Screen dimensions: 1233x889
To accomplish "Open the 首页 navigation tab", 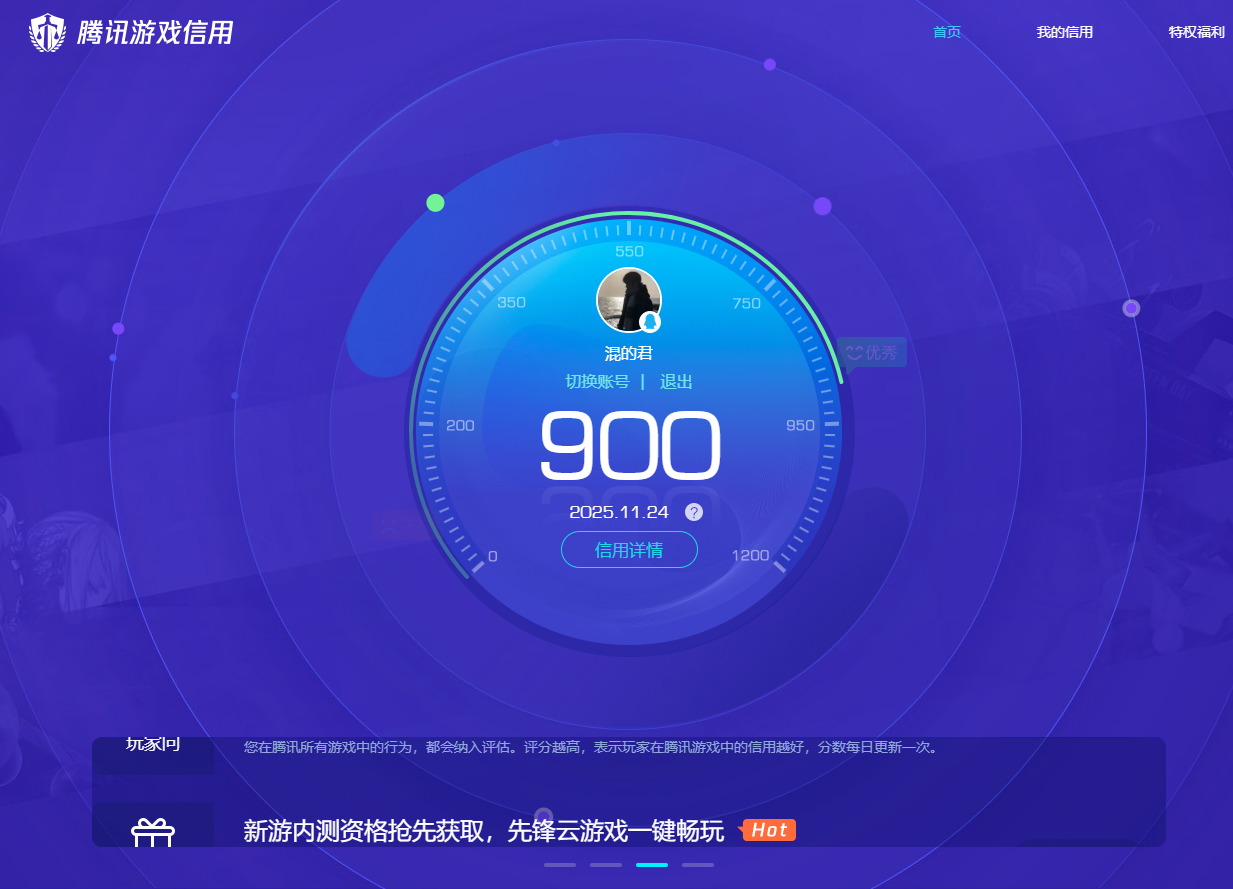I will (946, 32).
